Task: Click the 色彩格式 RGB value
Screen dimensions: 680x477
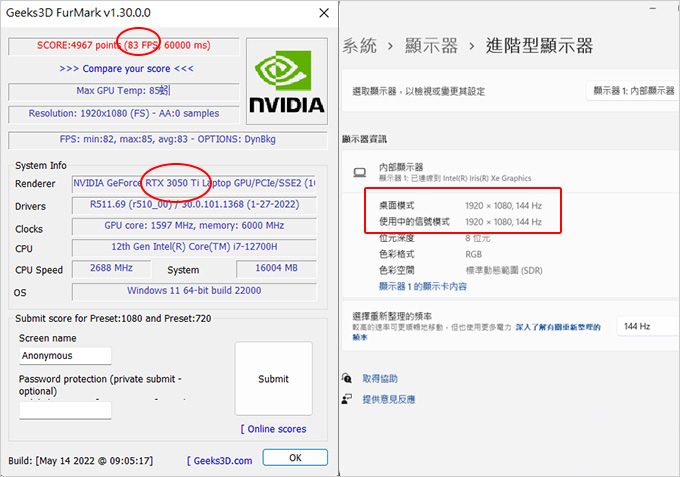Action: pos(474,254)
